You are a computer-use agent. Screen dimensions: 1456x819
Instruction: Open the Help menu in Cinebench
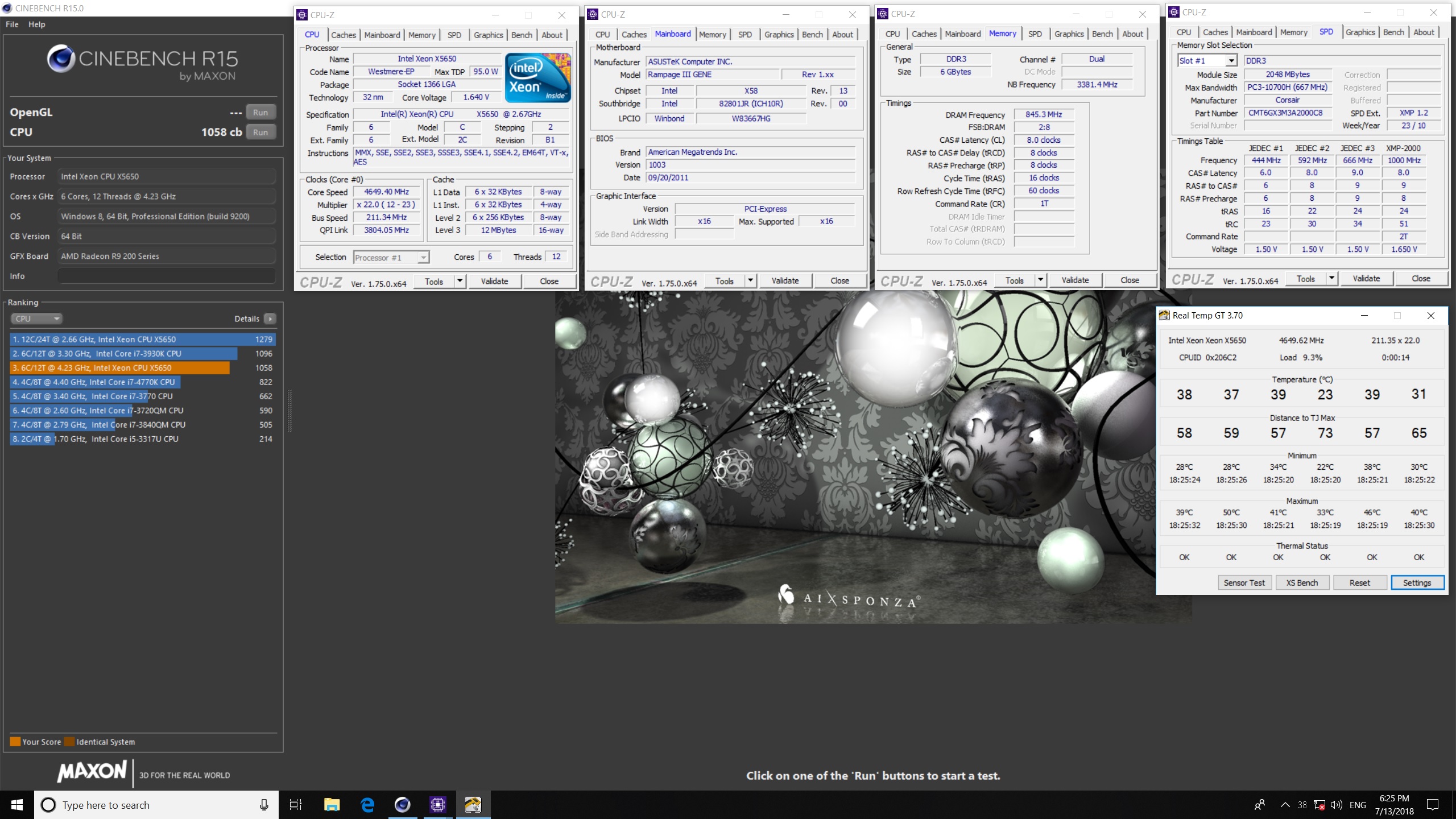[x=37, y=24]
